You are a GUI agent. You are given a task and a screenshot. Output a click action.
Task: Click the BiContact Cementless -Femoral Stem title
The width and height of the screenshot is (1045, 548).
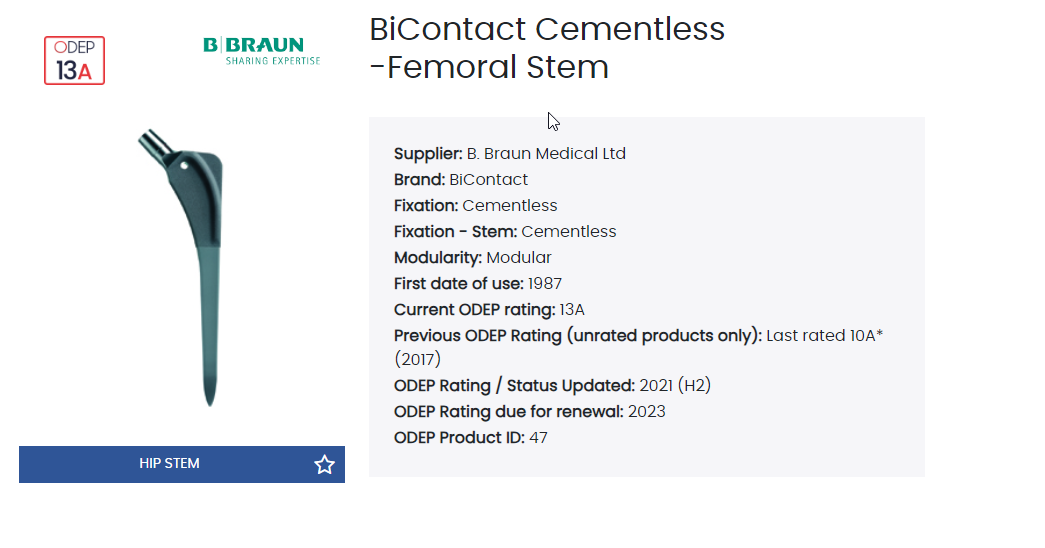coord(546,48)
